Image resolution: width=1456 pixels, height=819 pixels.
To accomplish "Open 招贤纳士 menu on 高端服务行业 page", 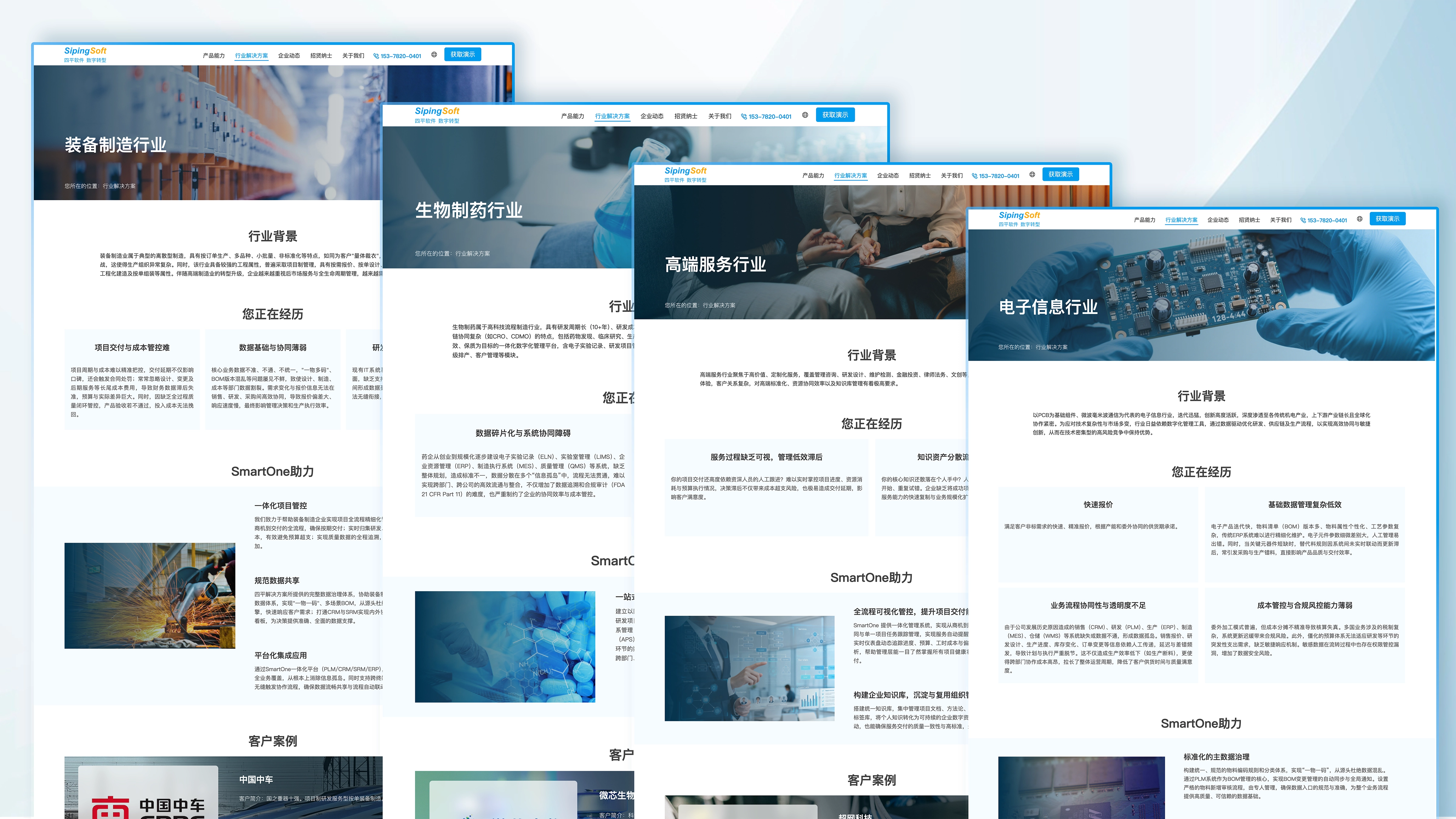I will tap(920, 176).
